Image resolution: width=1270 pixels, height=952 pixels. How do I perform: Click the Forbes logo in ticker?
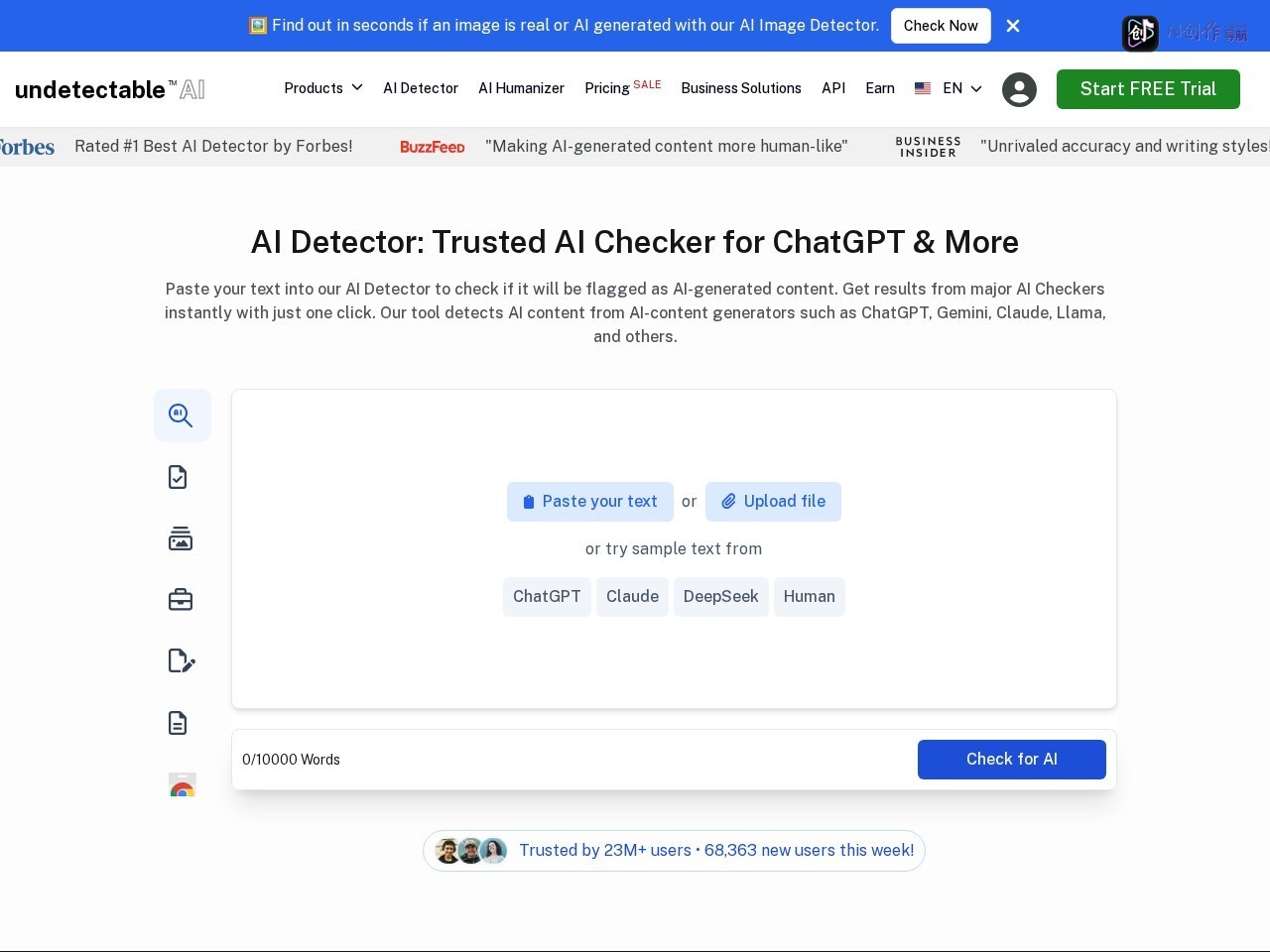tap(27, 147)
